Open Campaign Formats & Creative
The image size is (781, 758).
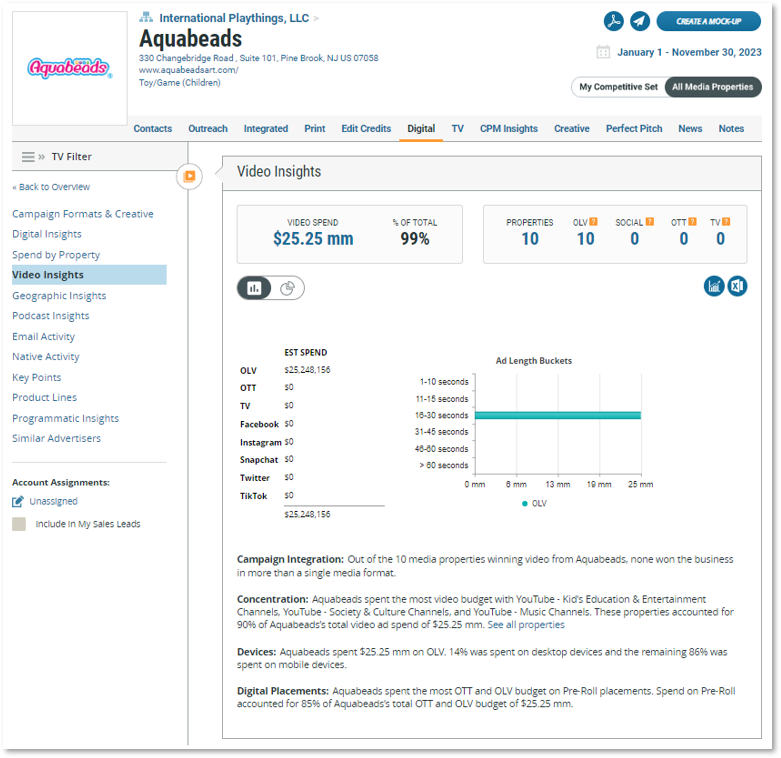83,214
